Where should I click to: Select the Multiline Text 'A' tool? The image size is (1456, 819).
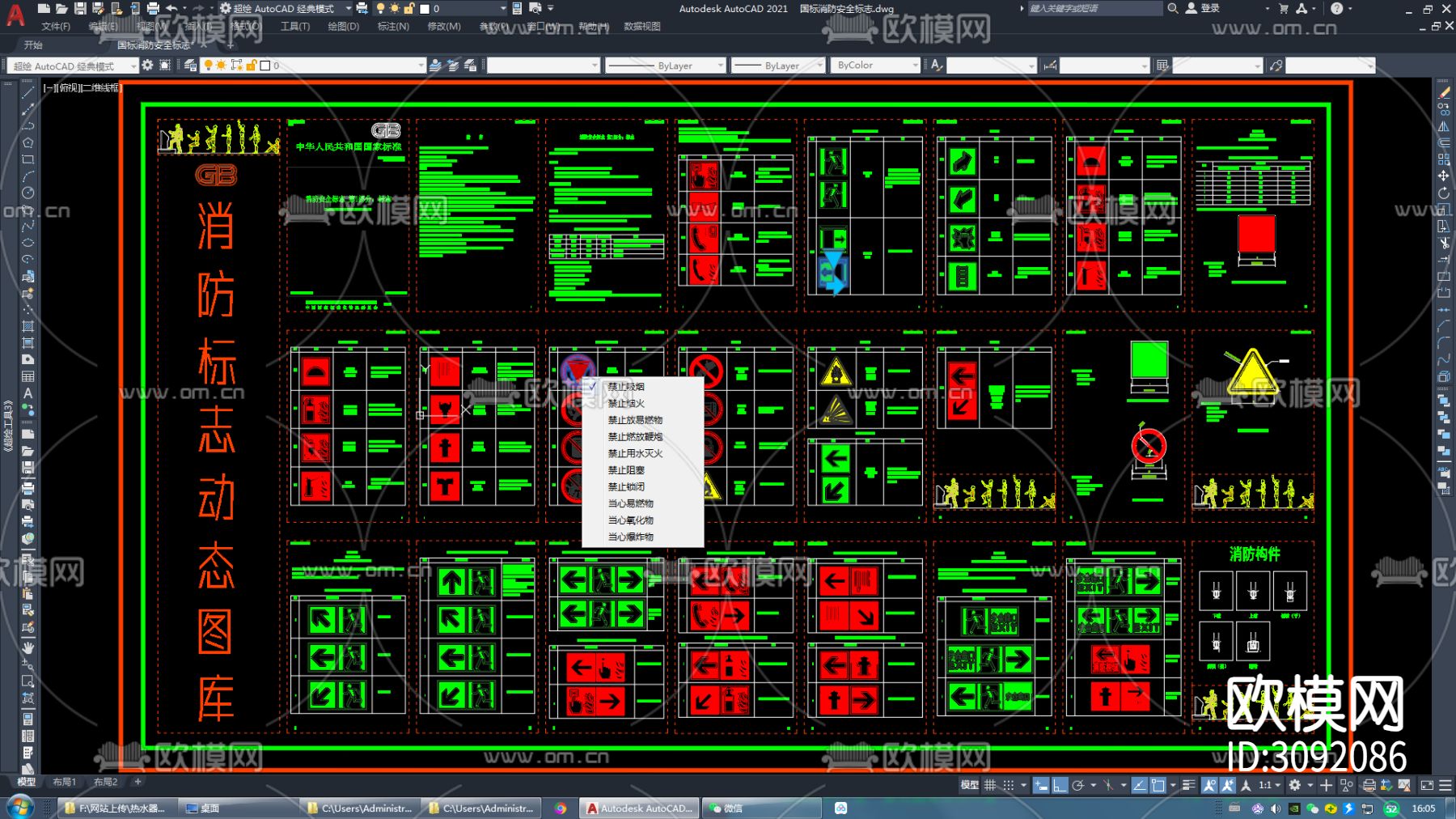[28, 393]
